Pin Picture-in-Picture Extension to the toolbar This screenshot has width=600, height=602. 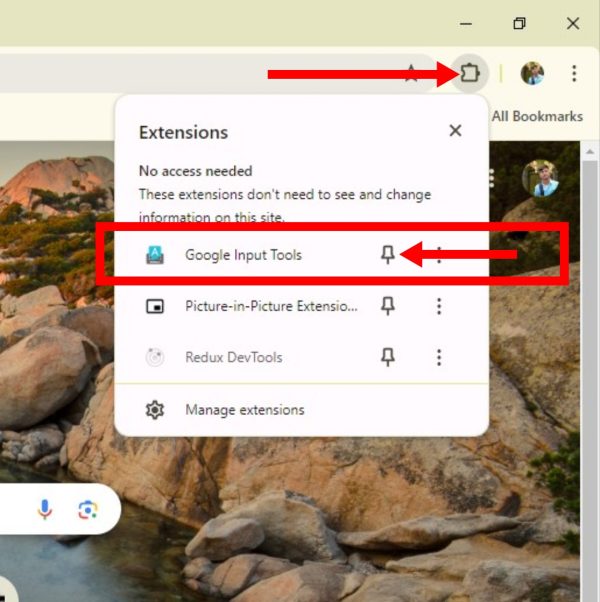point(388,306)
